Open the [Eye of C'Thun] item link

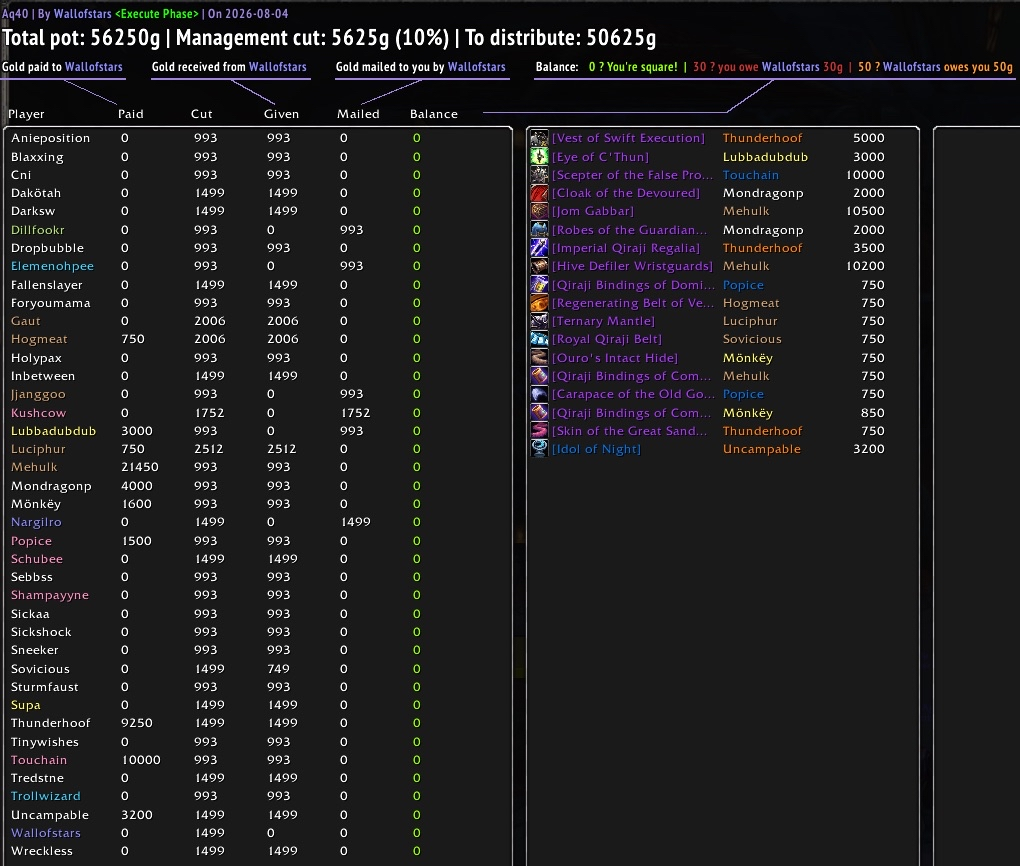(600, 157)
